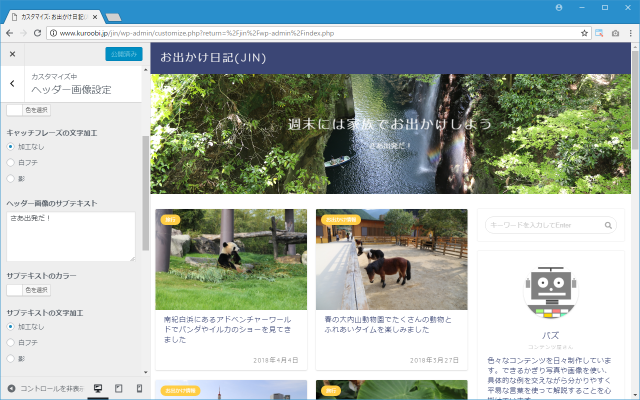Viewport: 640px width, 400px height.
Task: Click the バズ robot avatar
Action: point(551,292)
